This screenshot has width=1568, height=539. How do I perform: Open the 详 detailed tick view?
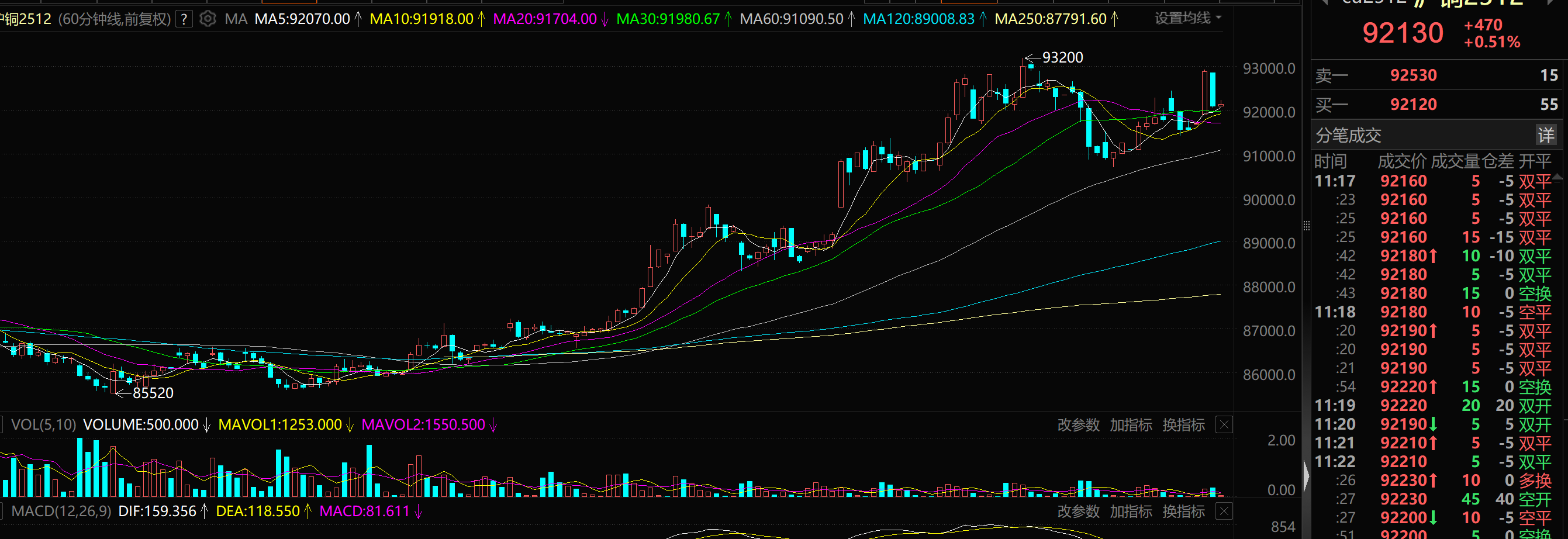1546,135
